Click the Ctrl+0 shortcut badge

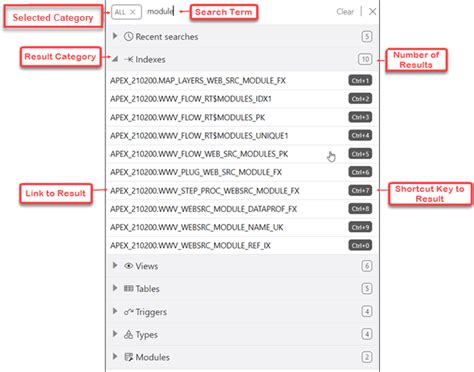tap(360, 245)
